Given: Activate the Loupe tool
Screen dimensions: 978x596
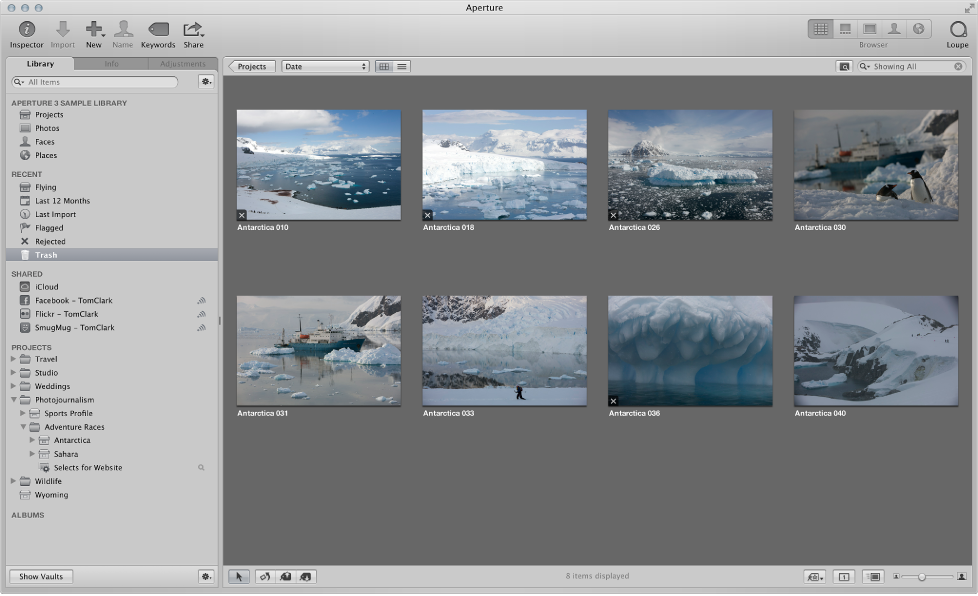Looking at the screenshot, I should click(x=957, y=30).
